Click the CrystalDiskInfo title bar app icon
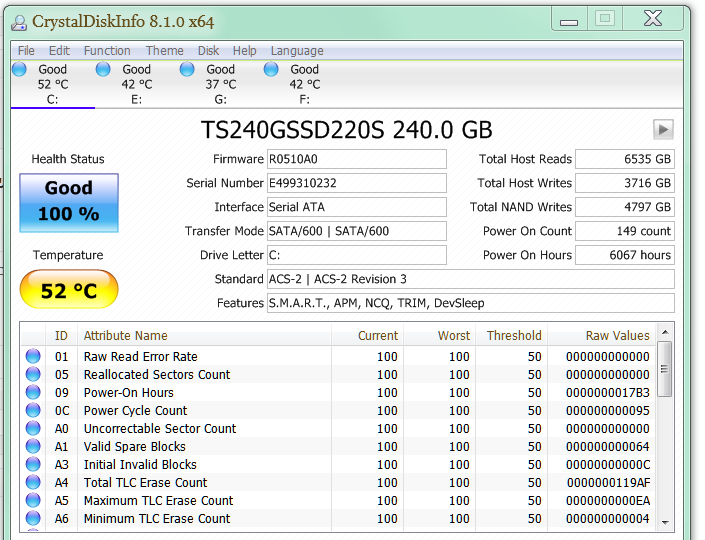The height and width of the screenshot is (540, 705). click(19, 22)
